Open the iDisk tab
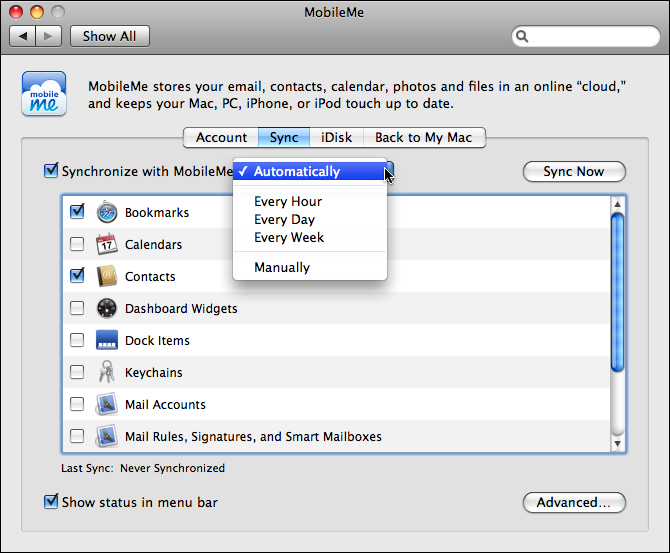The height and width of the screenshot is (553, 670). coord(336,138)
